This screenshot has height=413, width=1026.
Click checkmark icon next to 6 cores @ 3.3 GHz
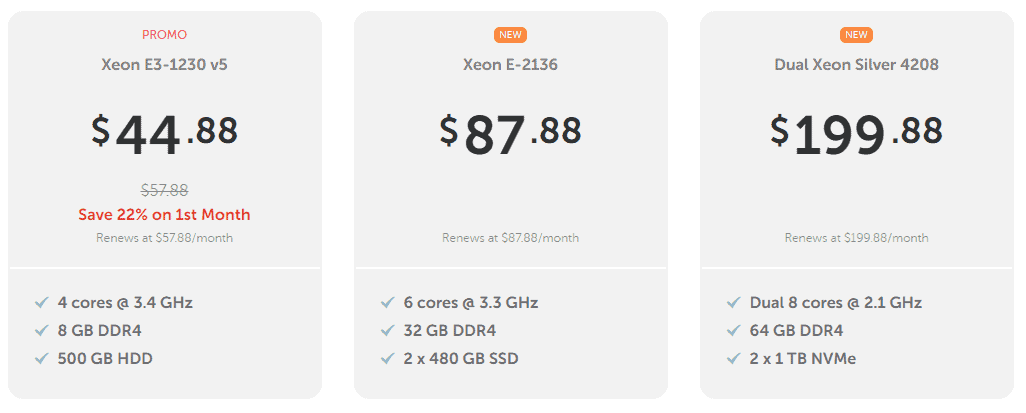point(388,302)
